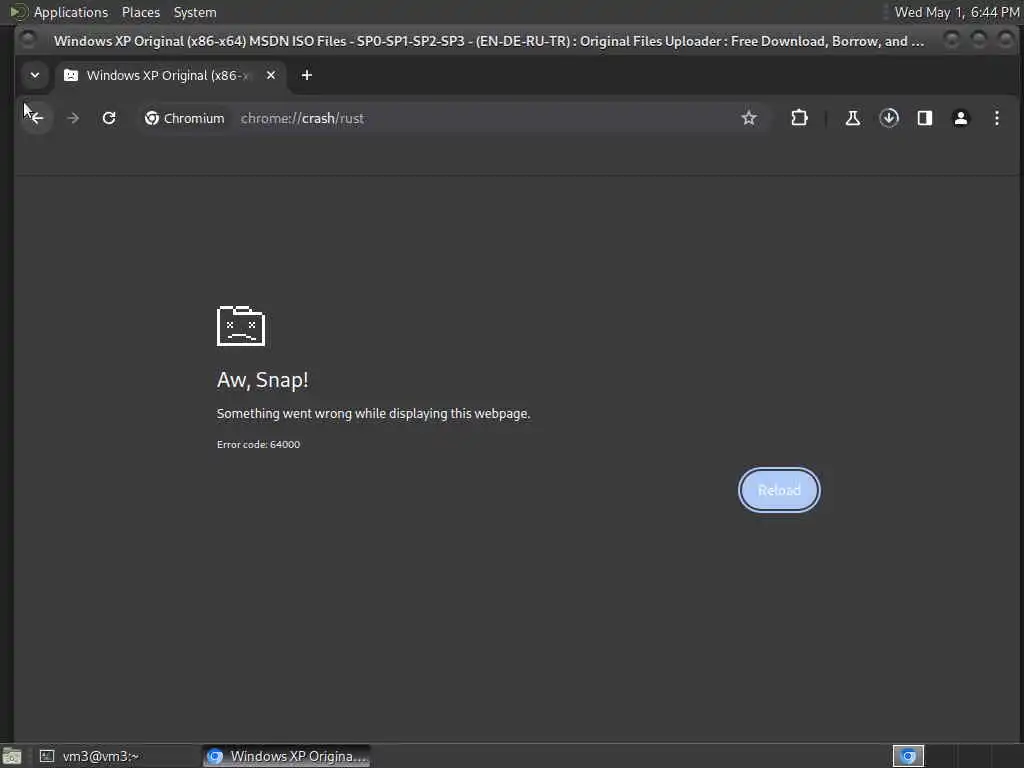Switch to the vm3@vm3:~ terminal taskbar item
1024x768 pixels.
coord(116,756)
